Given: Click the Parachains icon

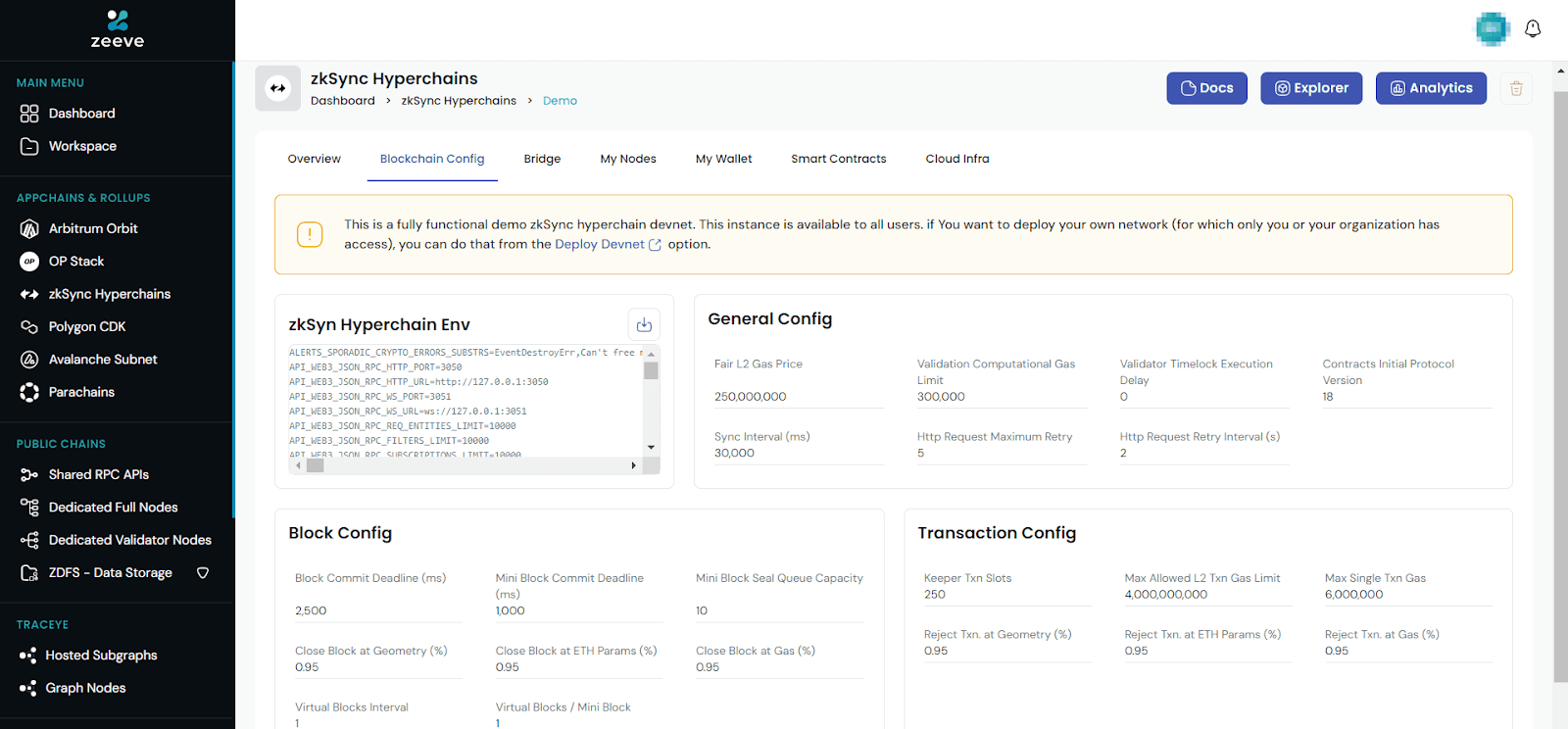Looking at the screenshot, I should coord(29,392).
